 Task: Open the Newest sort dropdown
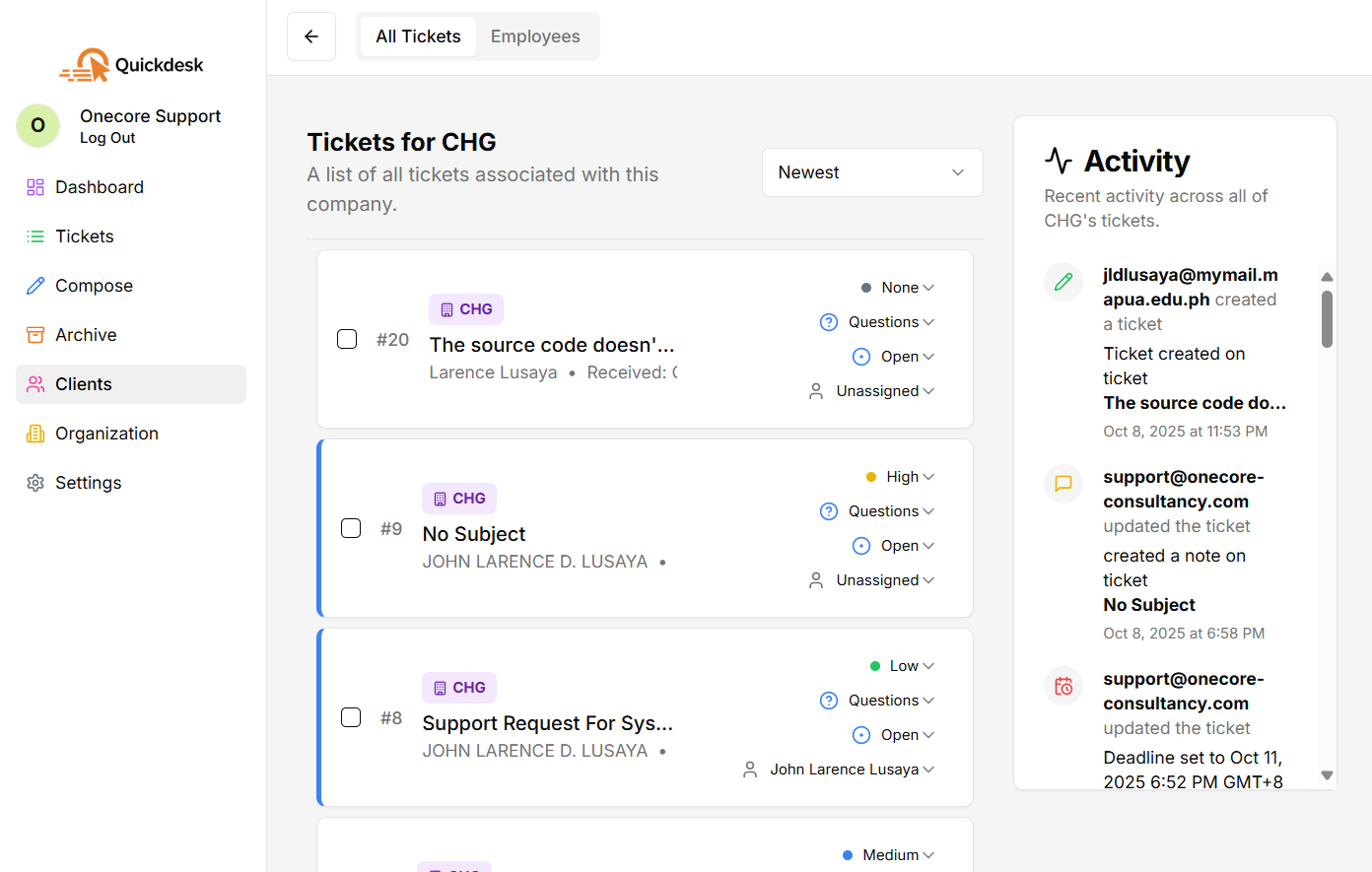pyautogui.click(x=871, y=172)
